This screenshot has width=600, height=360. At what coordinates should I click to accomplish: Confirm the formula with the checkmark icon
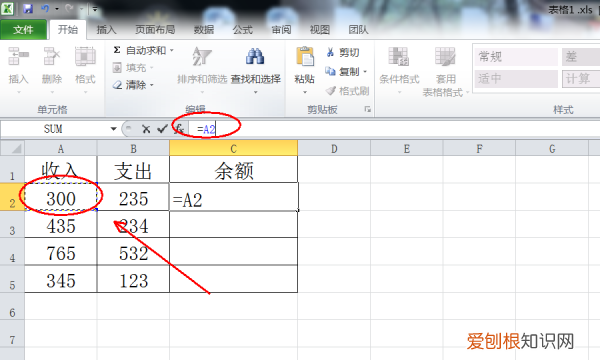pos(162,129)
